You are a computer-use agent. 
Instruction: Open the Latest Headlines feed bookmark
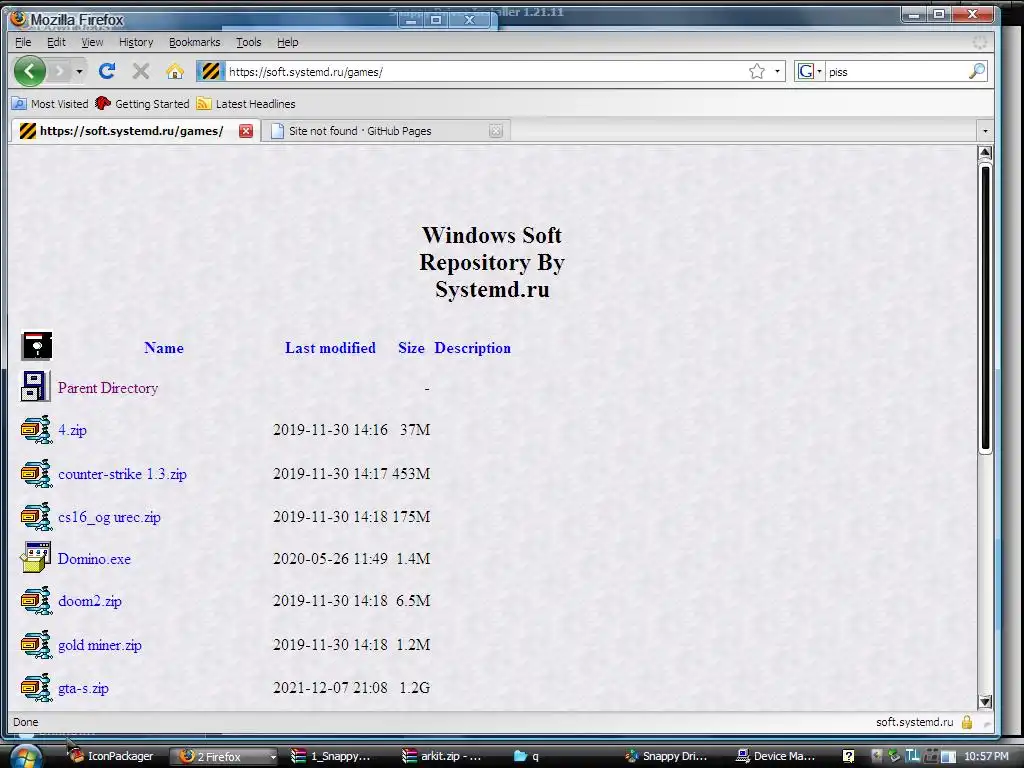point(246,104)
